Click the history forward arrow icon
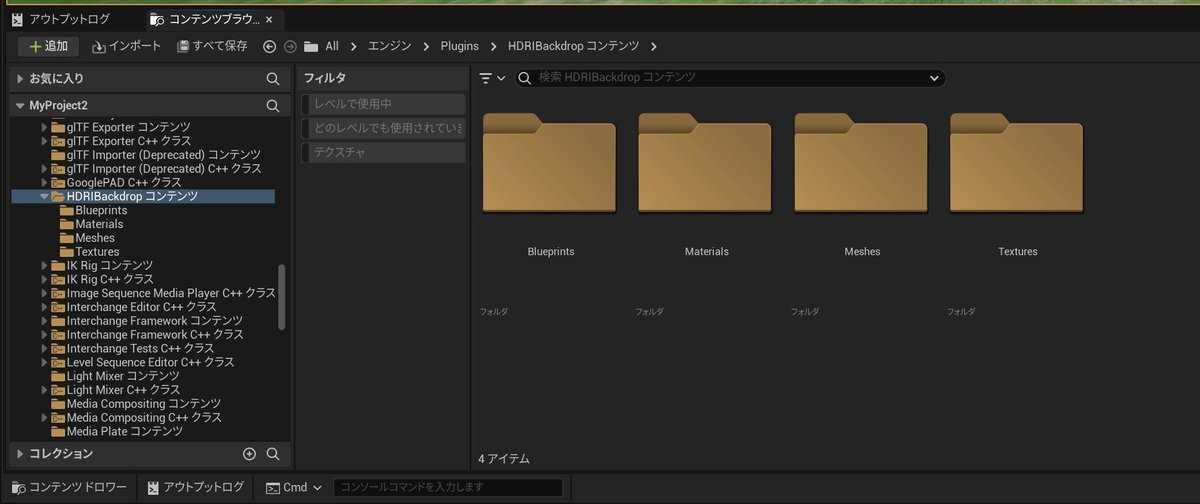 pyautogui.click(x=290, y=46)
